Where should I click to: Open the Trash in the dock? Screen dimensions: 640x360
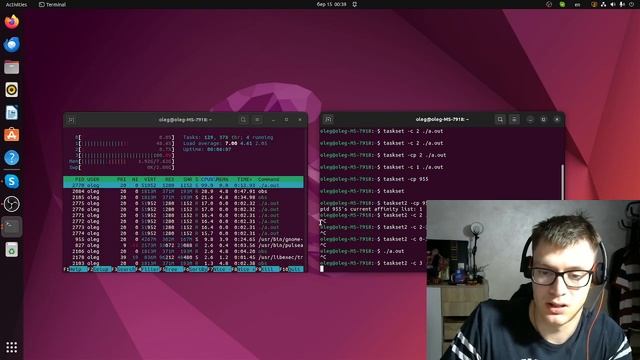[11, 249]
